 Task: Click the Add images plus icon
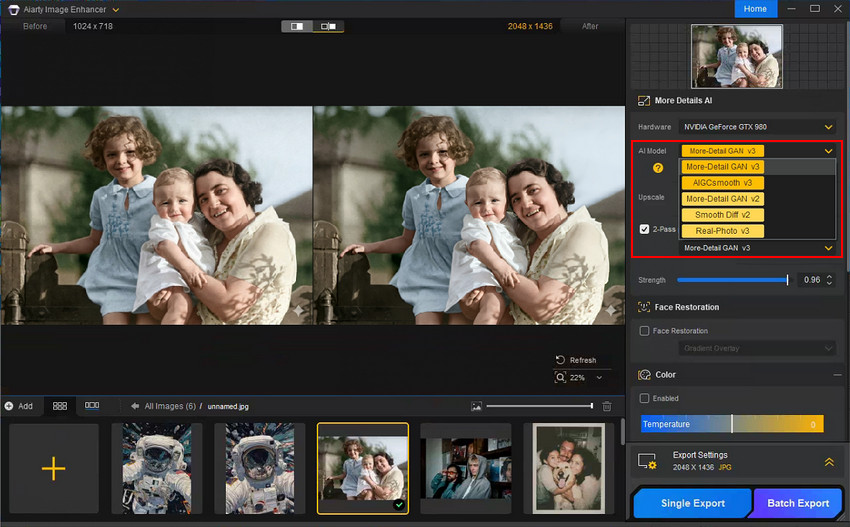click(x=9, y=406)
